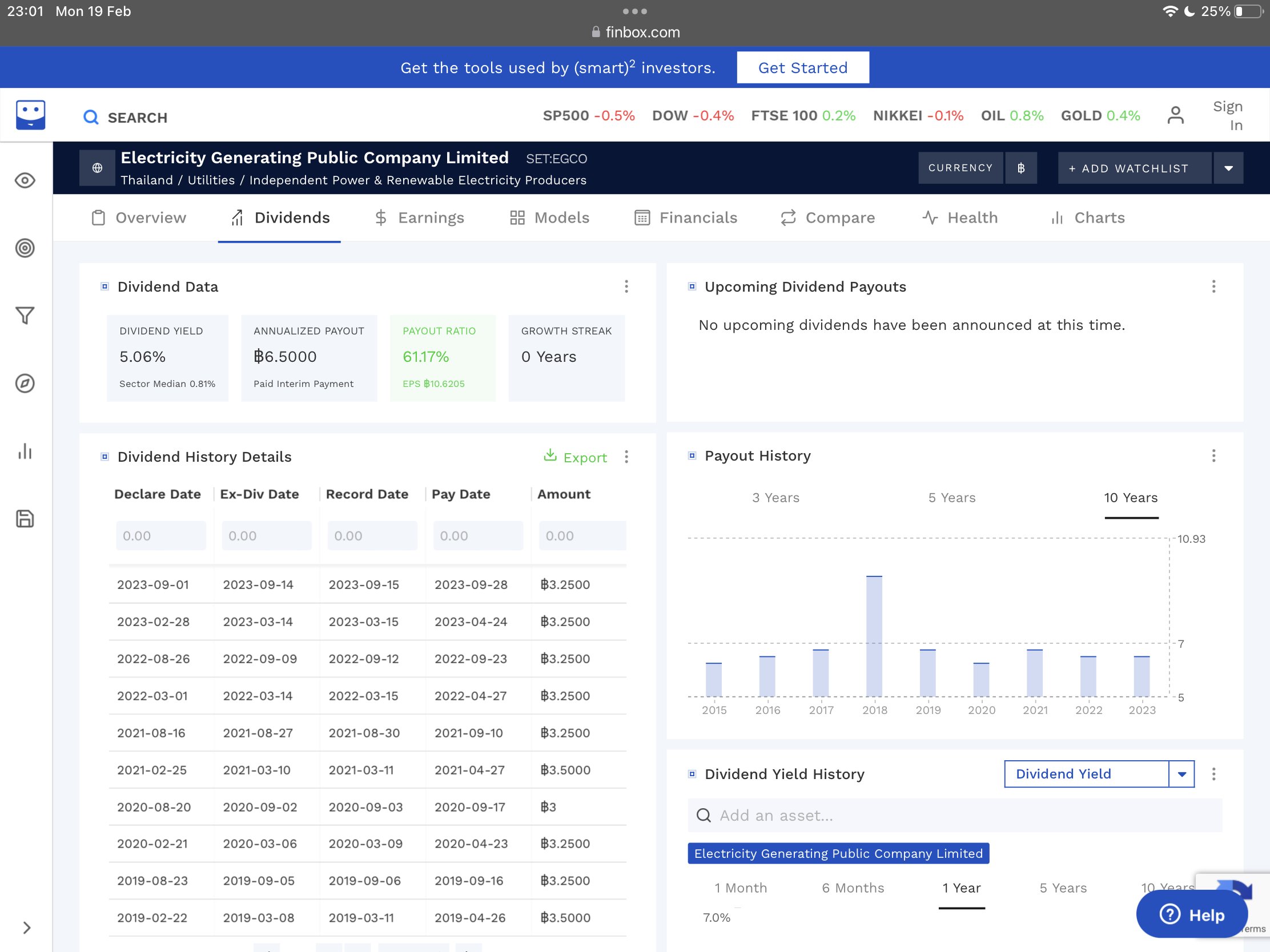This screenshot has height=952, width=1270.
Task: Click the Sign In link
Action: 1228,116
